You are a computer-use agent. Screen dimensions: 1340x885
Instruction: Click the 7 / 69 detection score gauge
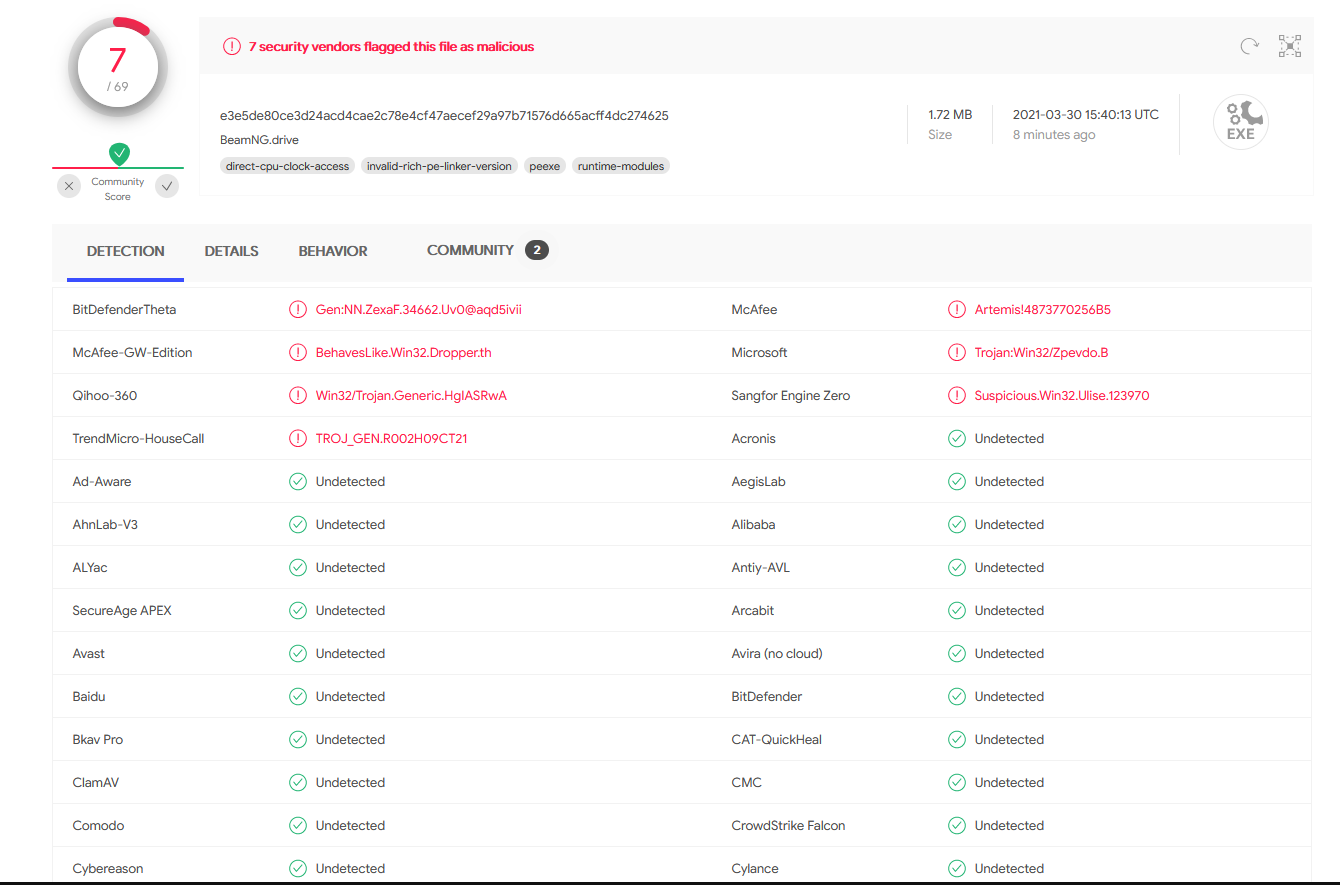coord(118,67)
